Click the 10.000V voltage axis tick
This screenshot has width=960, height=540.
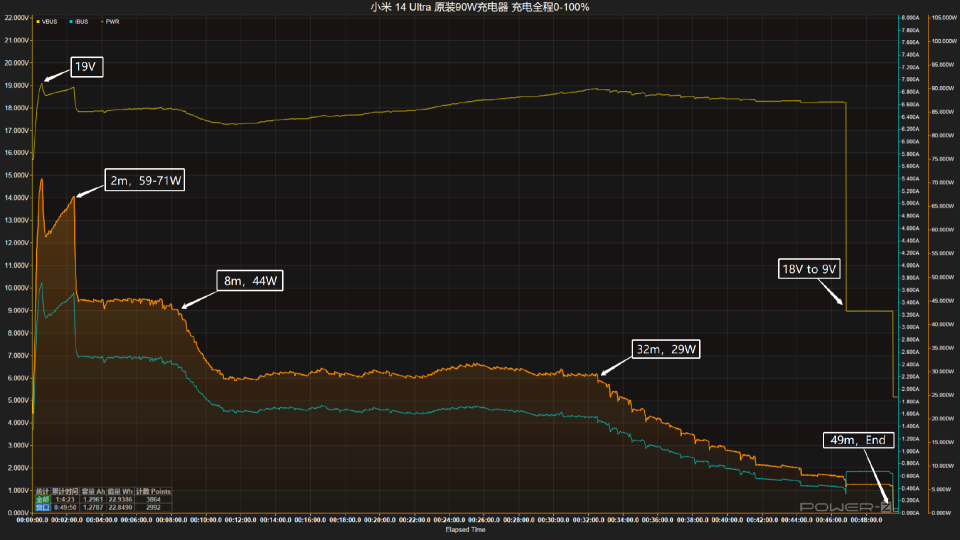(x=17, y=288)
